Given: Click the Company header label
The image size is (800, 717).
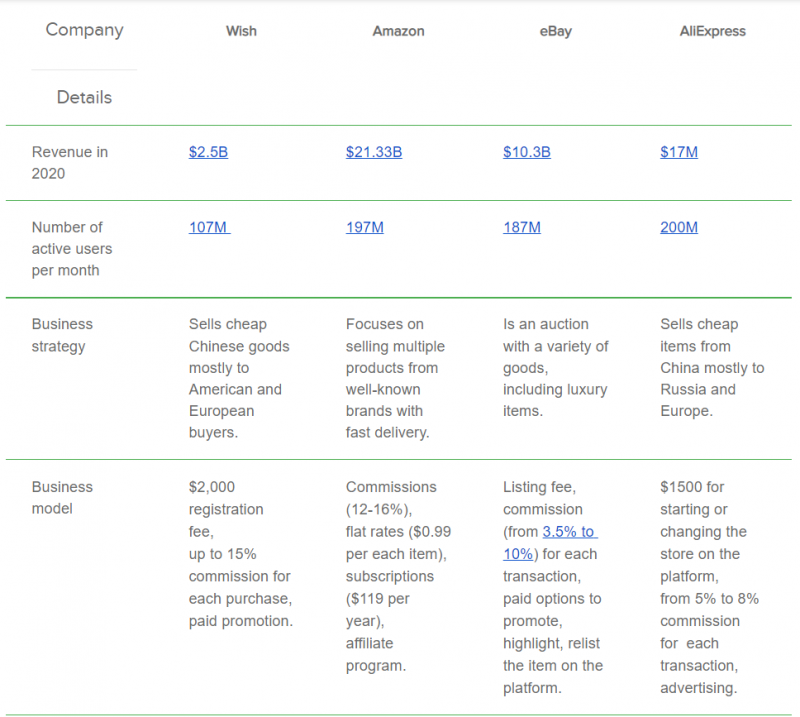Looking at the screenshot, I should (x=85, y=30).
